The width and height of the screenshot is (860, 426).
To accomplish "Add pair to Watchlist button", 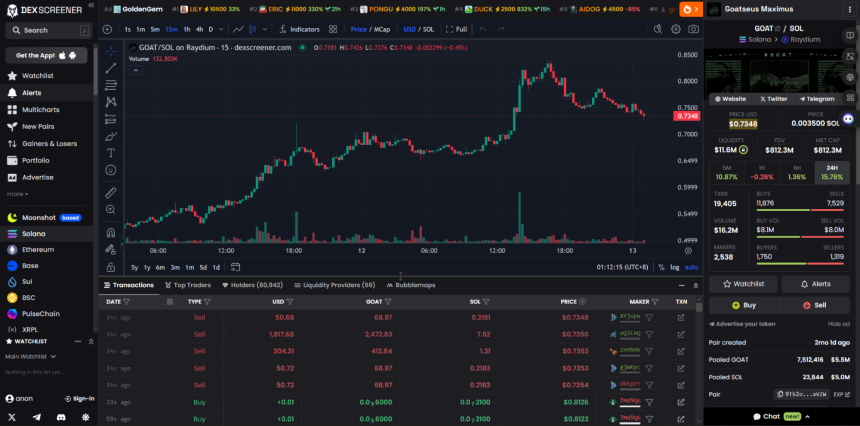I will pos(744,284).
